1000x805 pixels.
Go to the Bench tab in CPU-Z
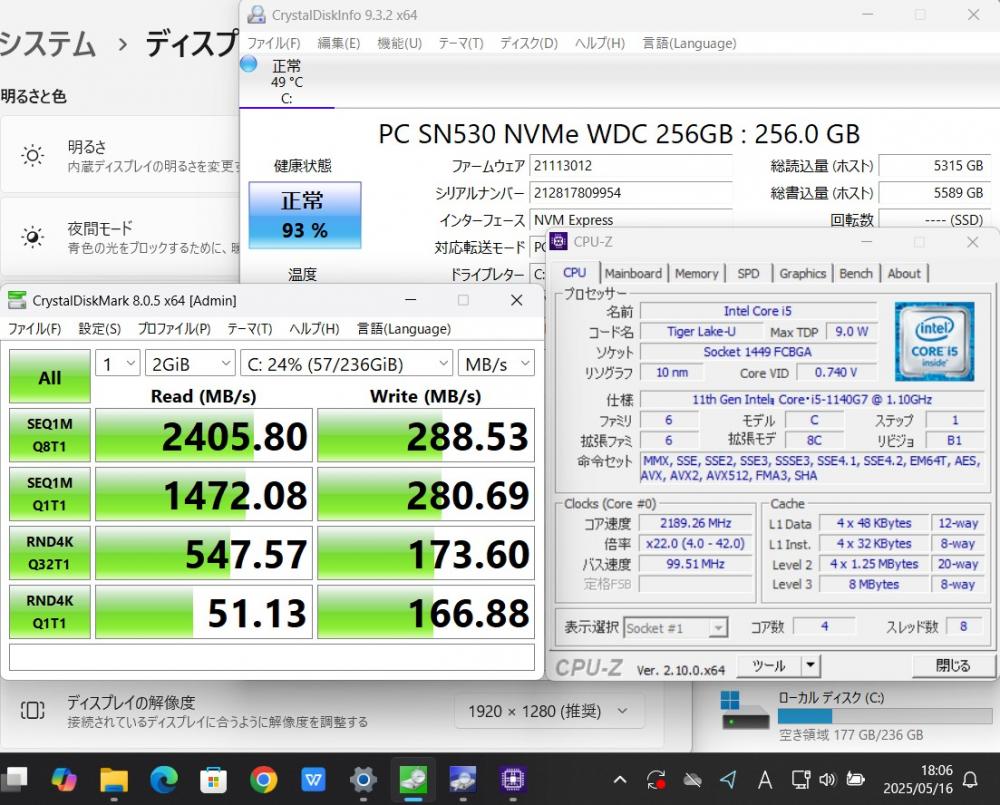click(856, 274)
